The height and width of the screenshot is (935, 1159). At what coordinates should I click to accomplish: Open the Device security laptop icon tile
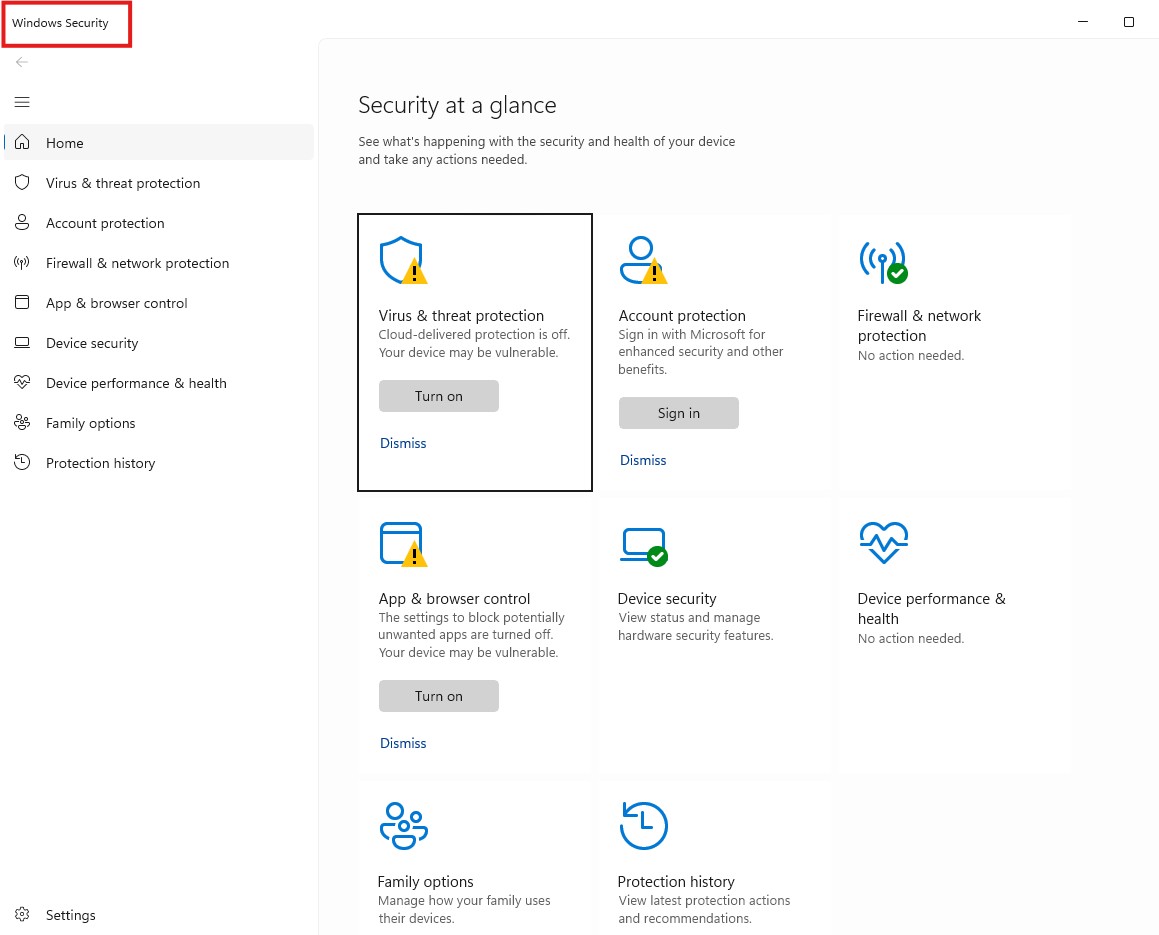pos(642,544)
